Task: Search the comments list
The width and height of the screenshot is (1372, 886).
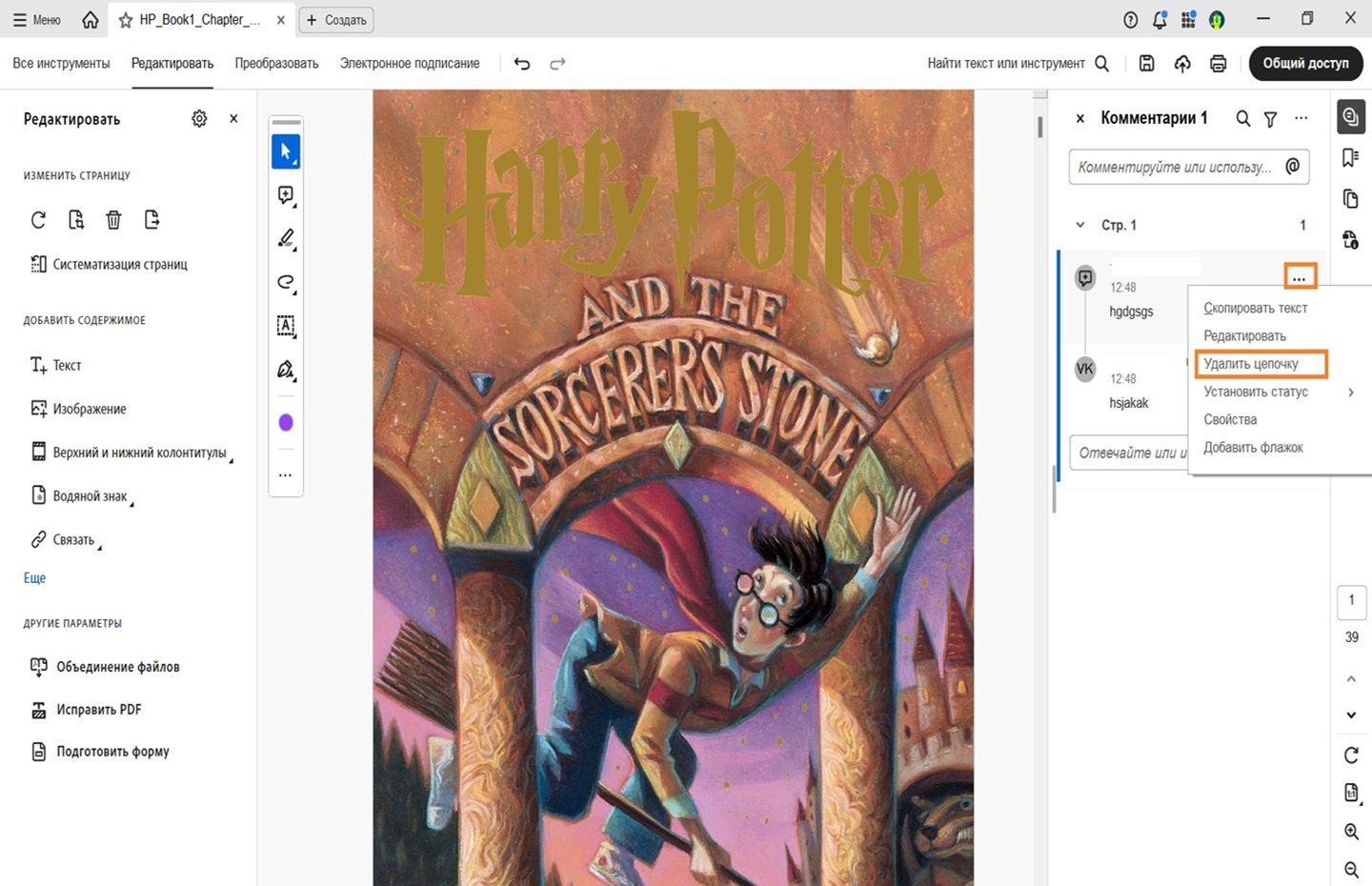Action: point(1243,119)
